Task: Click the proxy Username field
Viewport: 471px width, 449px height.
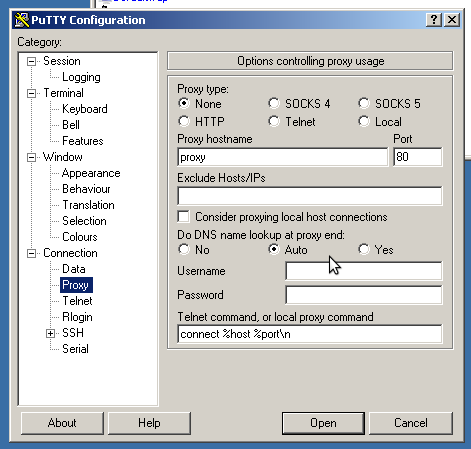Action: click(x=364, y=271)
